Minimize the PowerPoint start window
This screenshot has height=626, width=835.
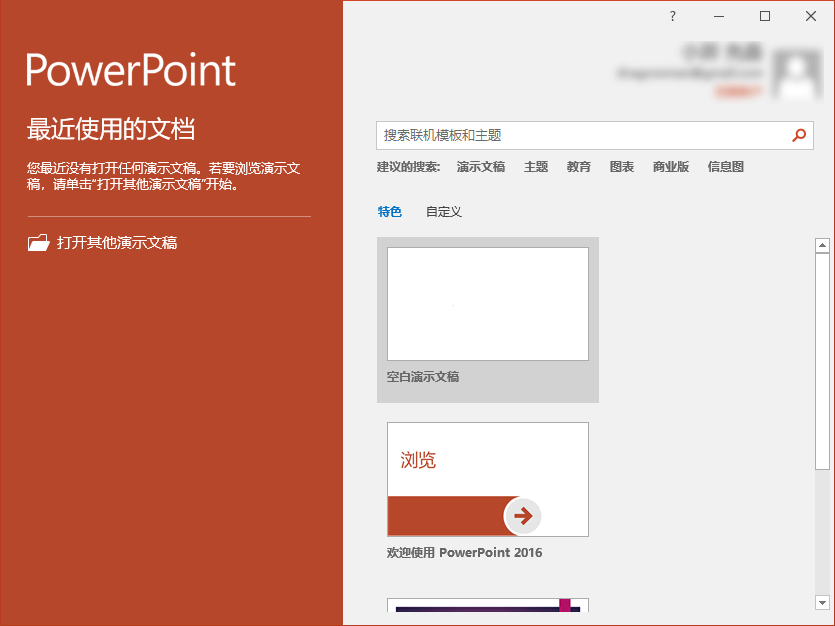719,16
